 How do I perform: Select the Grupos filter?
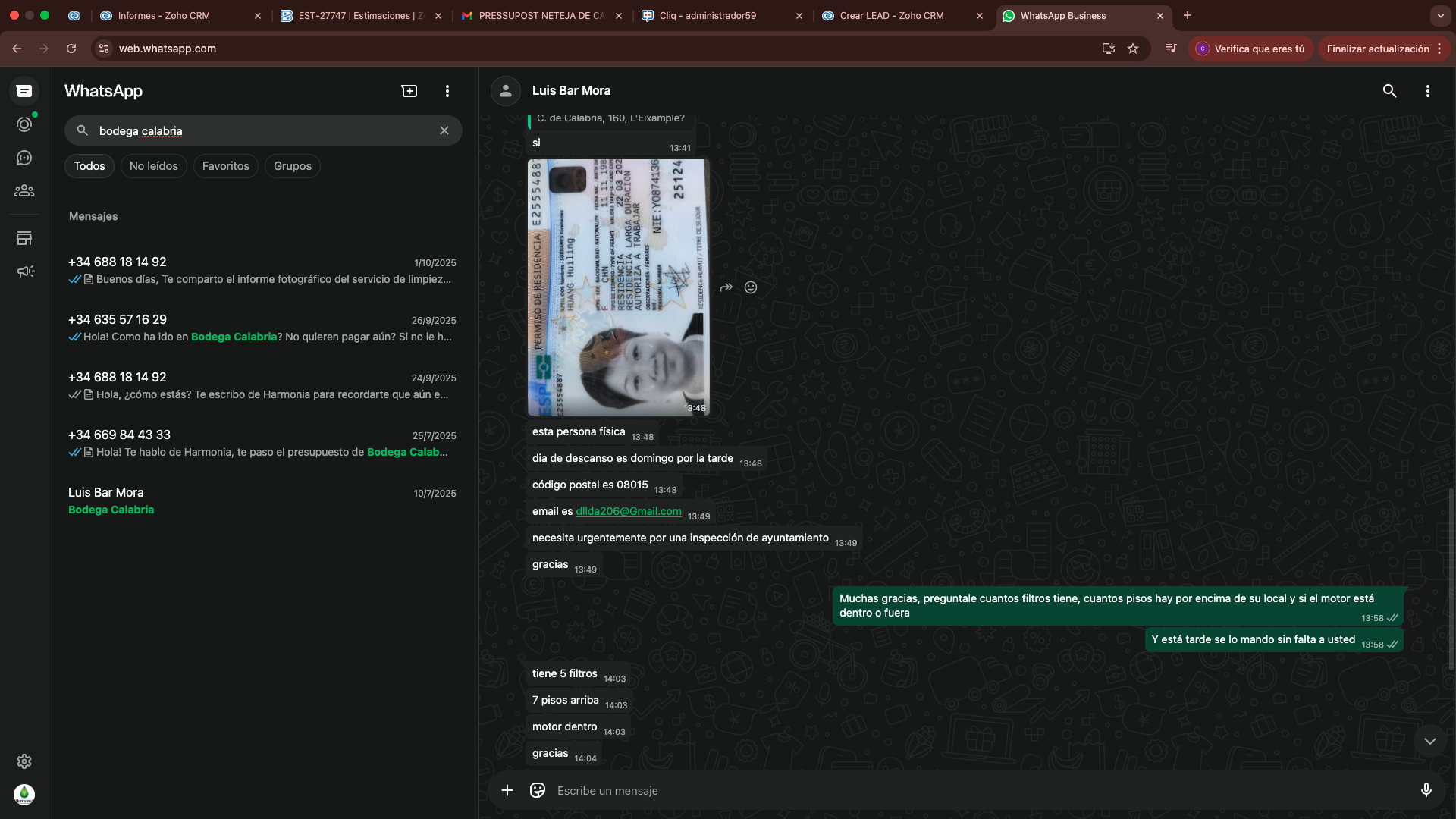[292, 166]
